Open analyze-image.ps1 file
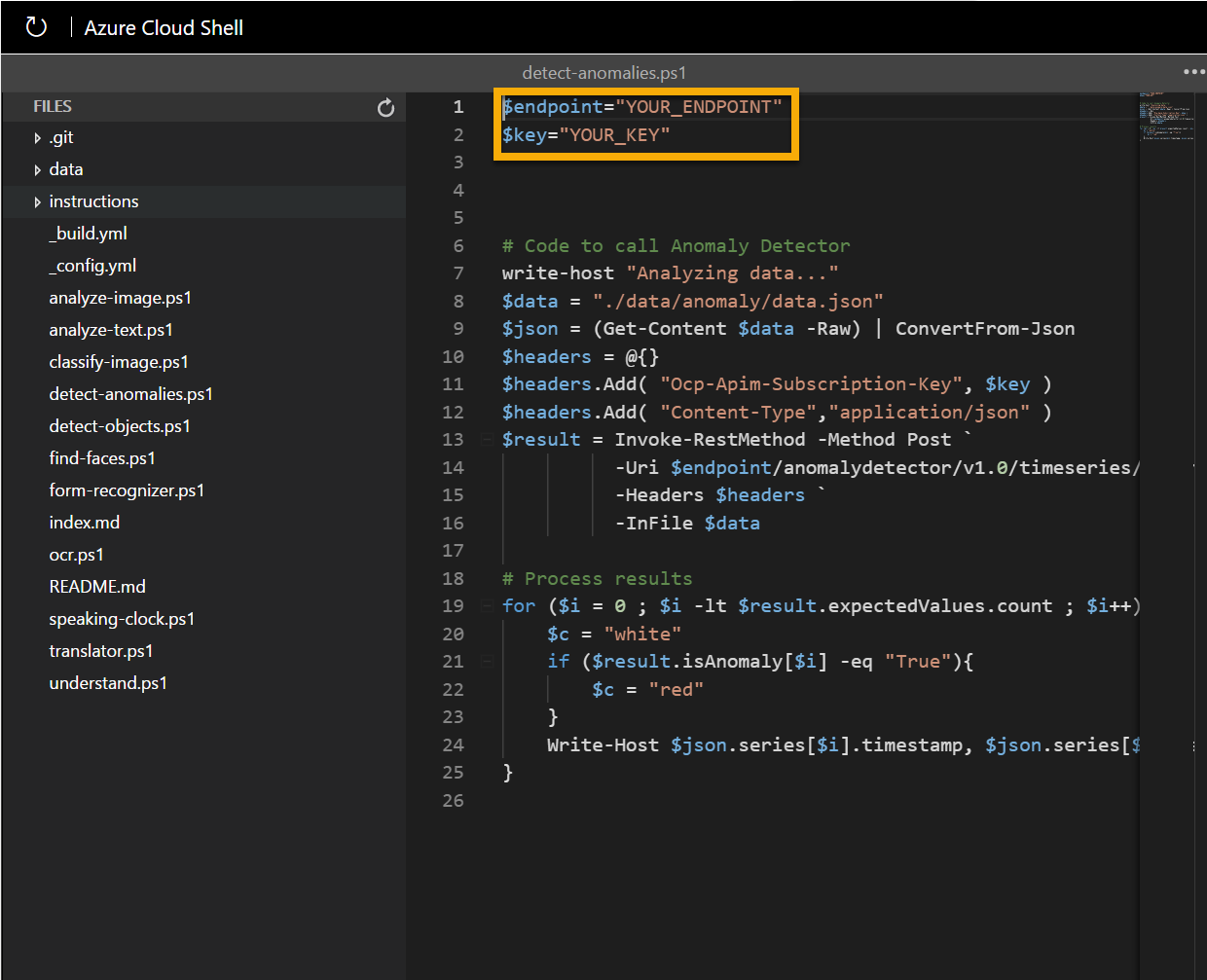The image size is (1207, 980). point(120,298)
